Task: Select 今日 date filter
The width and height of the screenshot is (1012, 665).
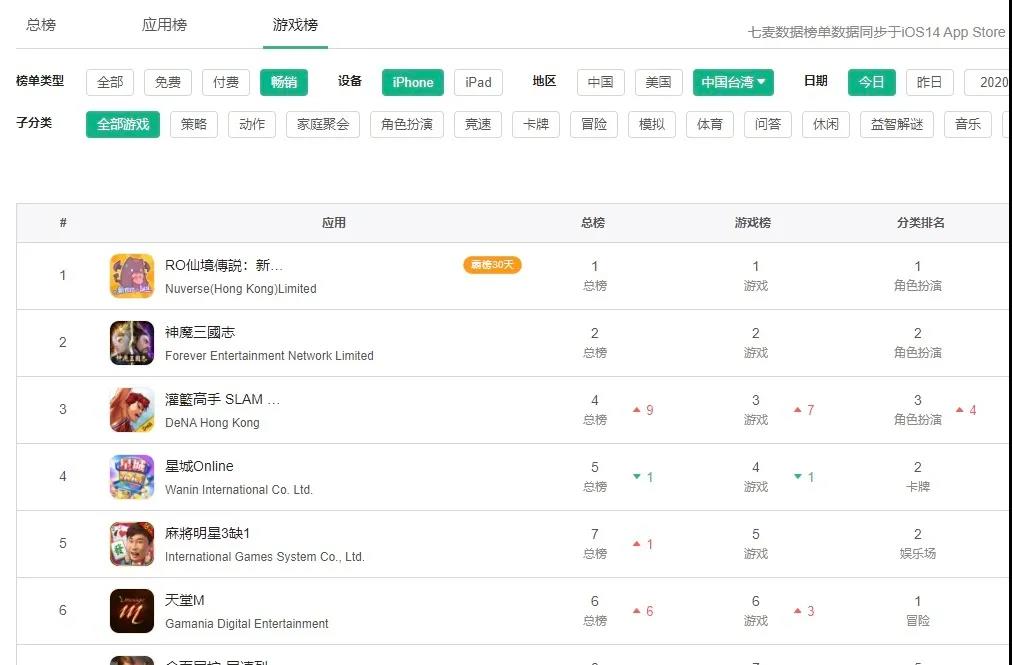Action: [x=871, y=82]
